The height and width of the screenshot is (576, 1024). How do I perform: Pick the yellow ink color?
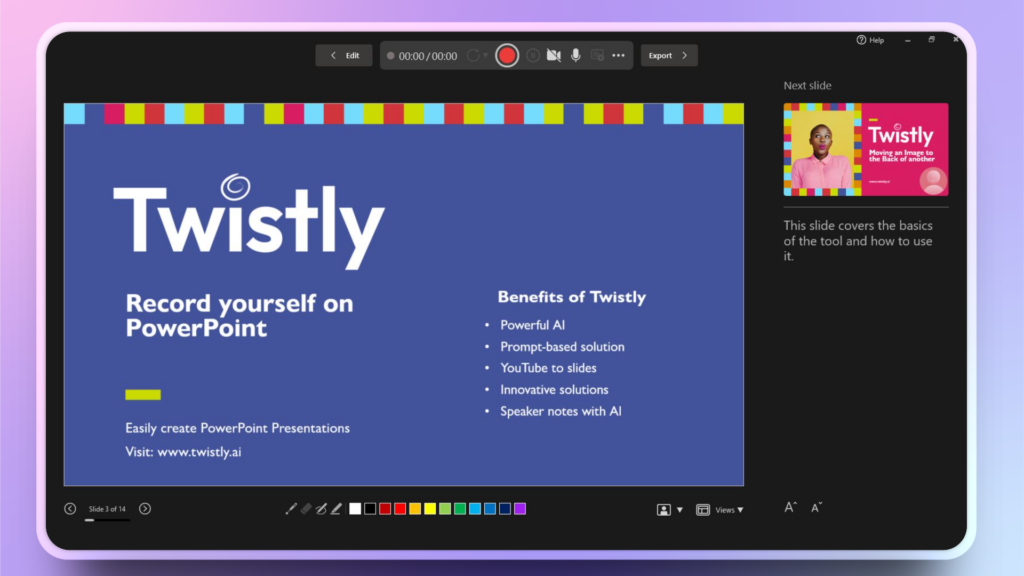tap(430, 509)
